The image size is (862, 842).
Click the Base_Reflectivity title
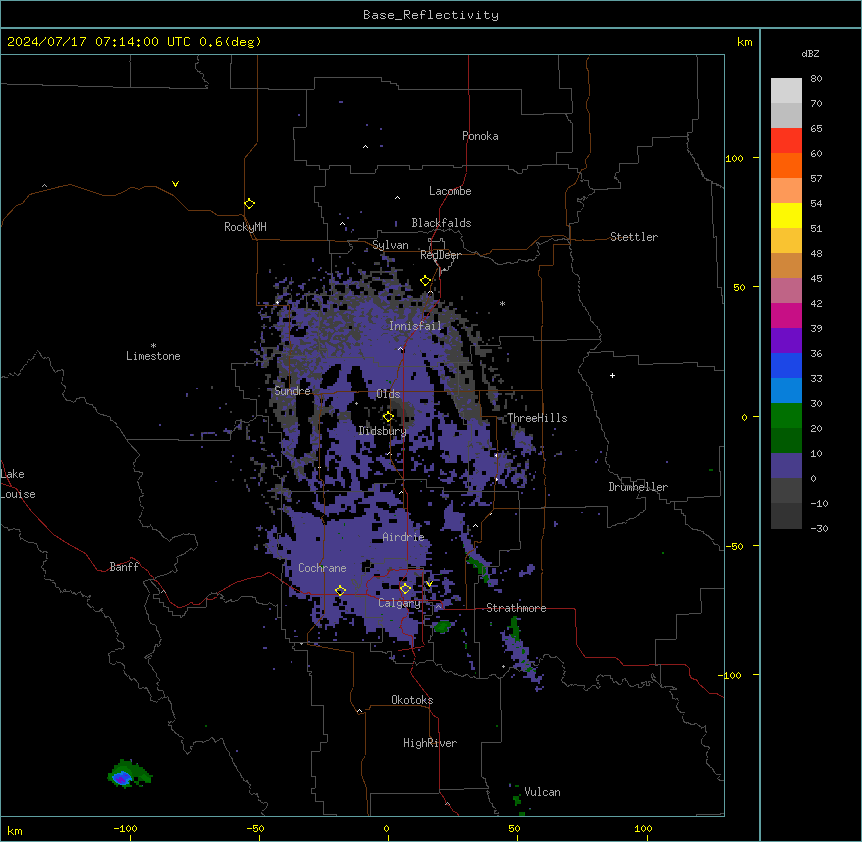431,15
